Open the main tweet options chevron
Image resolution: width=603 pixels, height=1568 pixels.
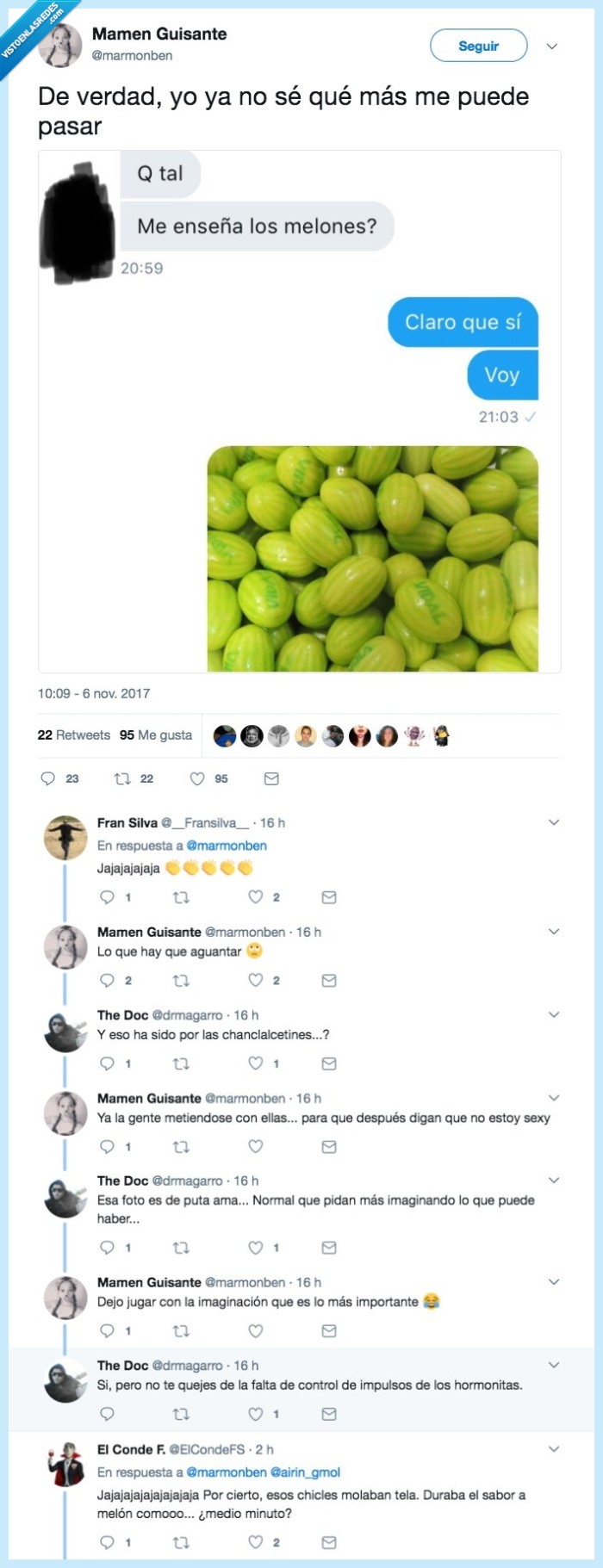pyautogui.click(x=551, y=46)
